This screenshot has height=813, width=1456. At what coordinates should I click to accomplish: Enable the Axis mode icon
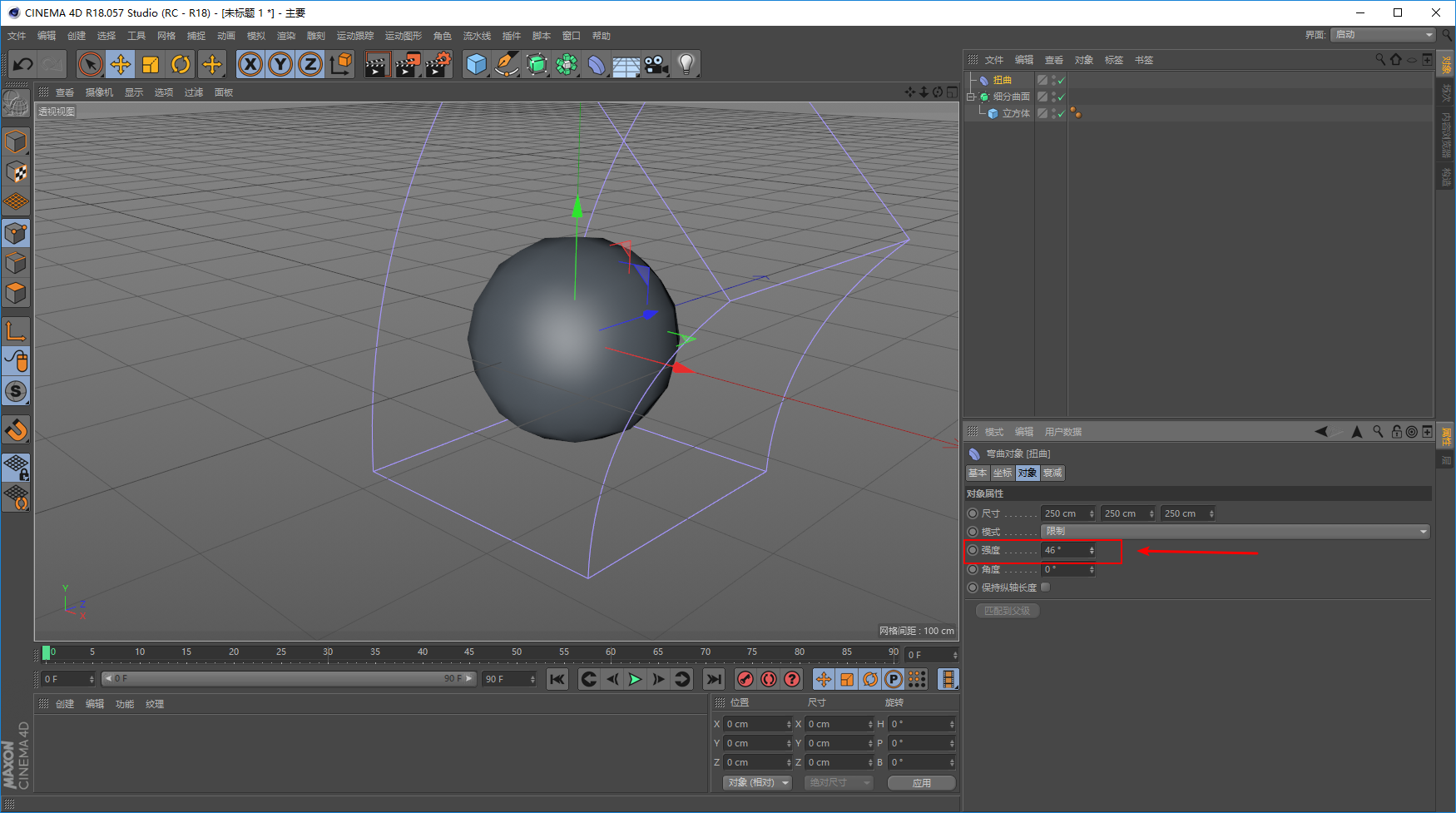click(16, 331)
